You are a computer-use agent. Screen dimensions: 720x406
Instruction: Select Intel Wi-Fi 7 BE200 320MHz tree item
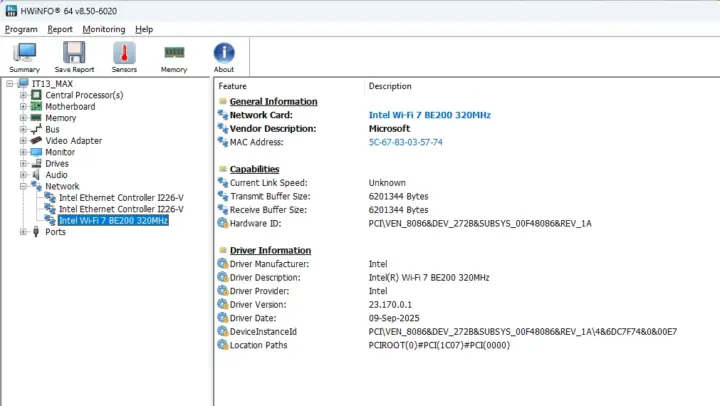click(113, 220)
